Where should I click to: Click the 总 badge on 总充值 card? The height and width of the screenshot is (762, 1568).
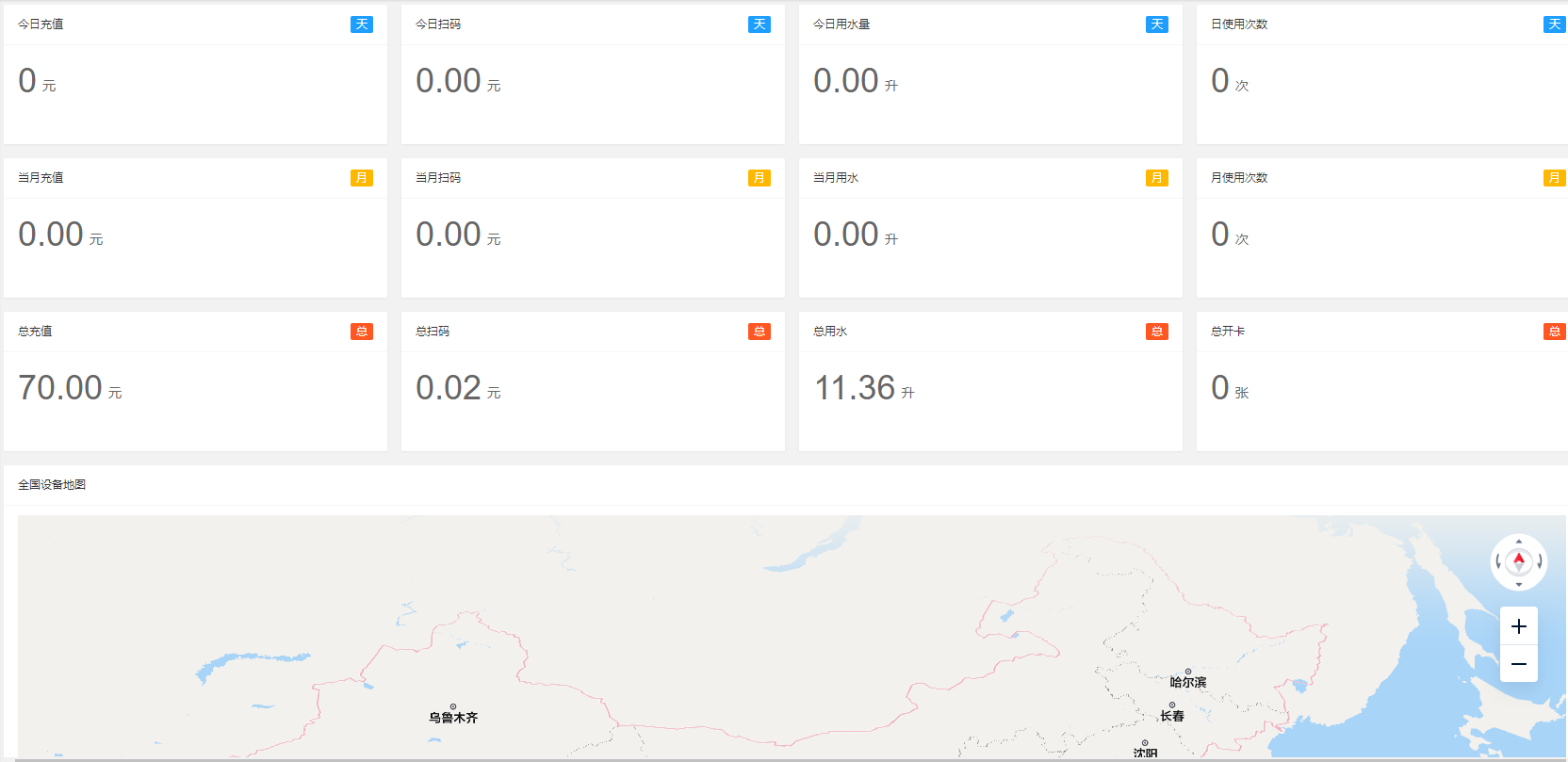pos(362,332)
